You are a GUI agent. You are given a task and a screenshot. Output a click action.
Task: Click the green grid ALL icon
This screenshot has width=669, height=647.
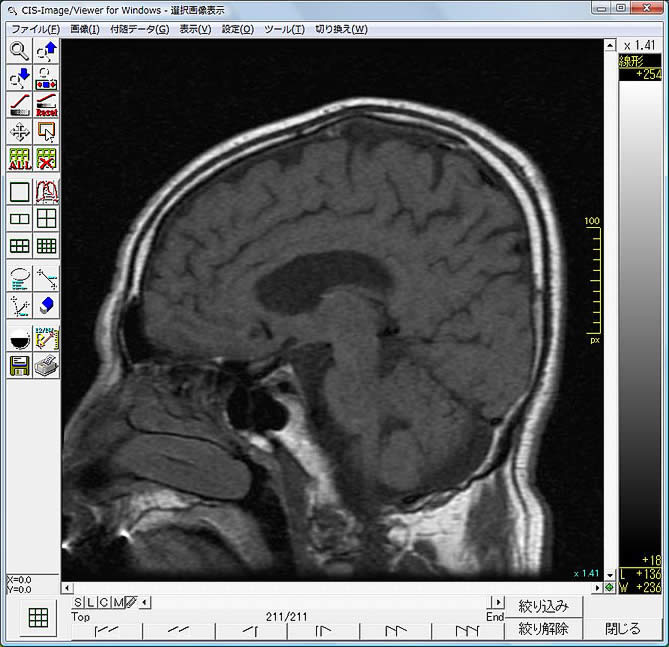pyautogui.click(x=20, y=159)
